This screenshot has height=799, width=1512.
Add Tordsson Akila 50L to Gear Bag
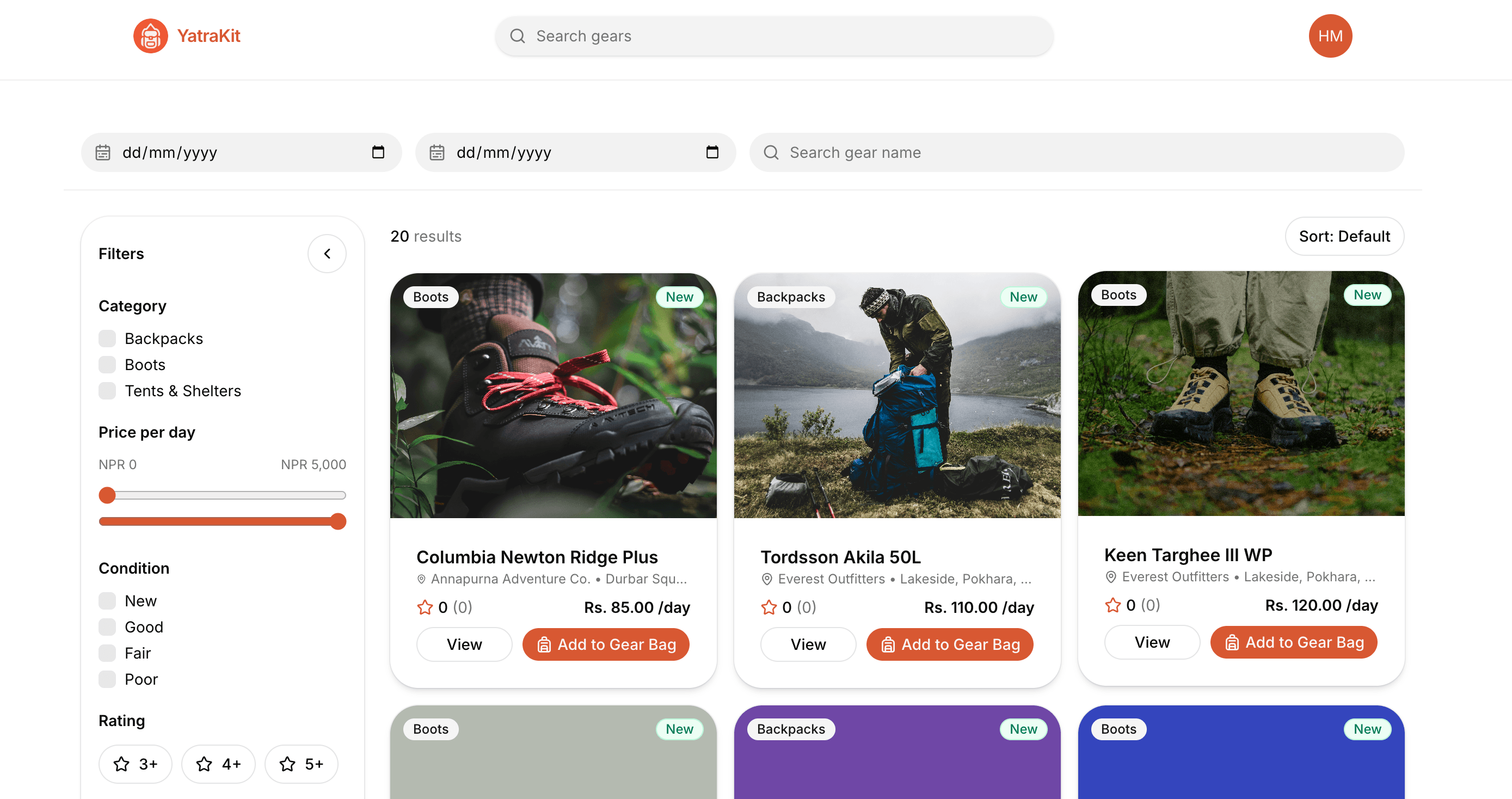(x=950, y=644)
